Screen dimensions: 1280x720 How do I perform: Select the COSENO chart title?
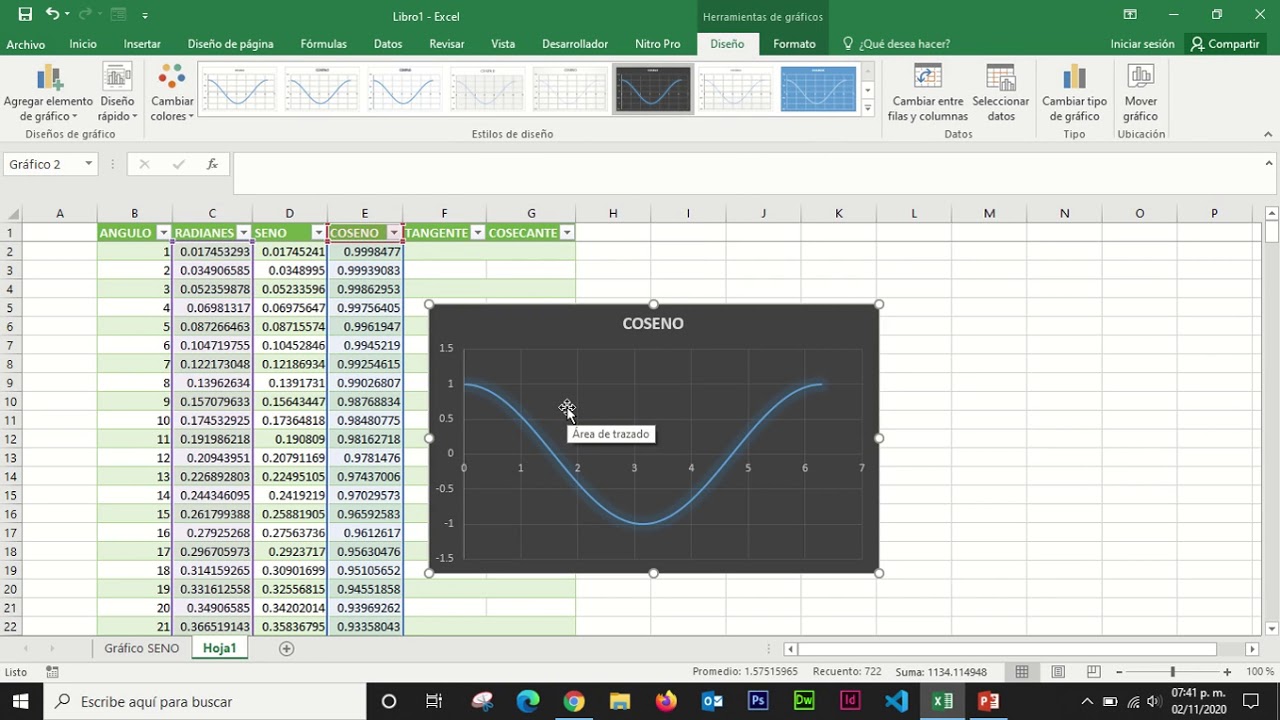(x=653, y=323)
